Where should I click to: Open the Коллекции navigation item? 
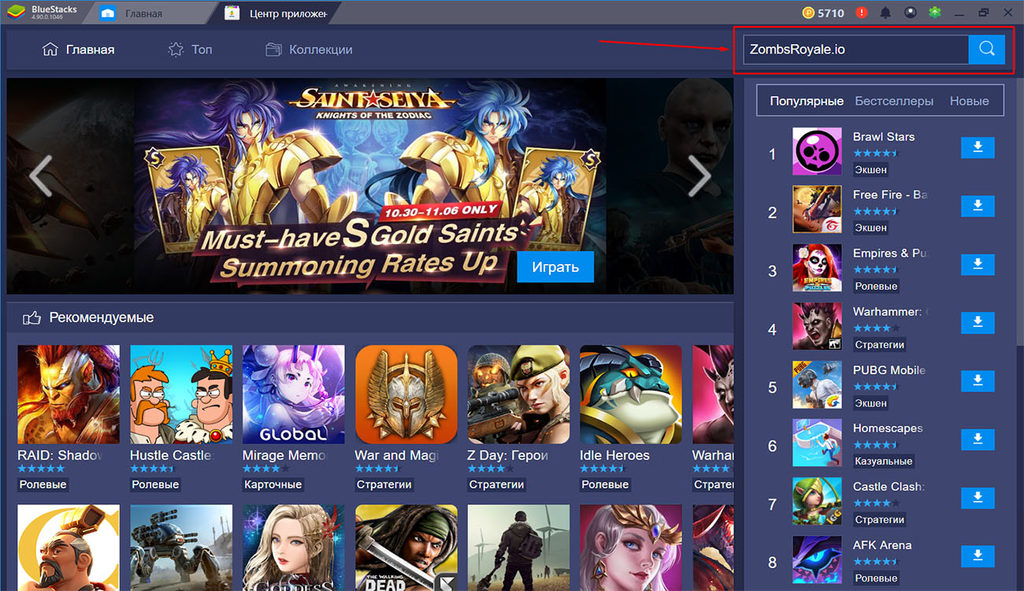click(309, 50)
